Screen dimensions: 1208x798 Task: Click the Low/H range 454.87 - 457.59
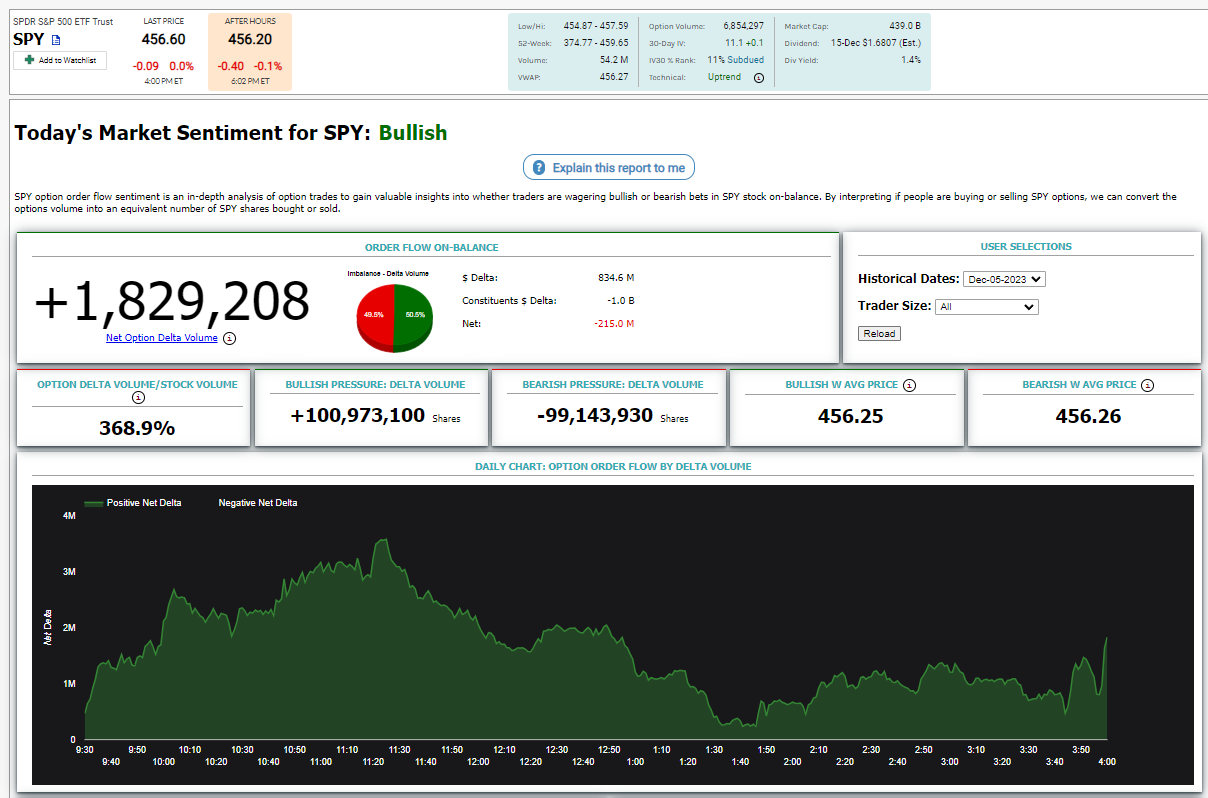[596, 26]
